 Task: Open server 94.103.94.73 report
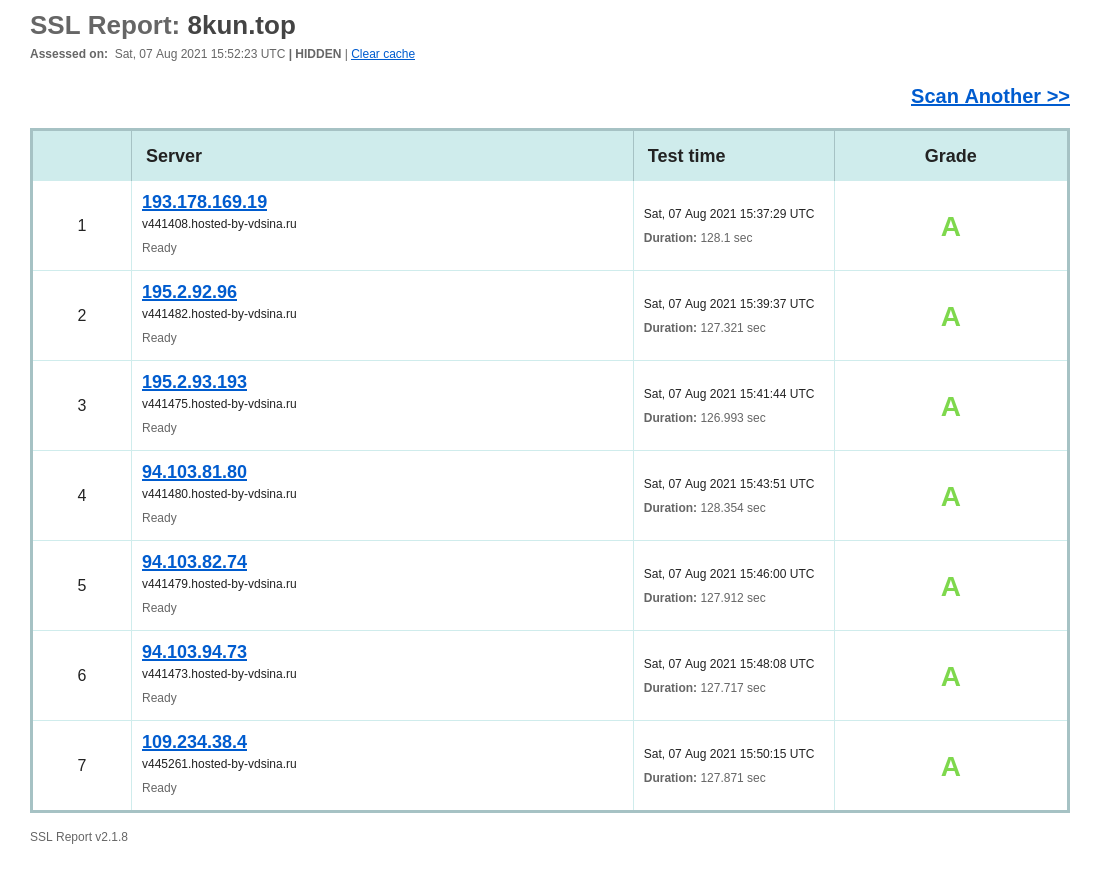click(194, 652)
